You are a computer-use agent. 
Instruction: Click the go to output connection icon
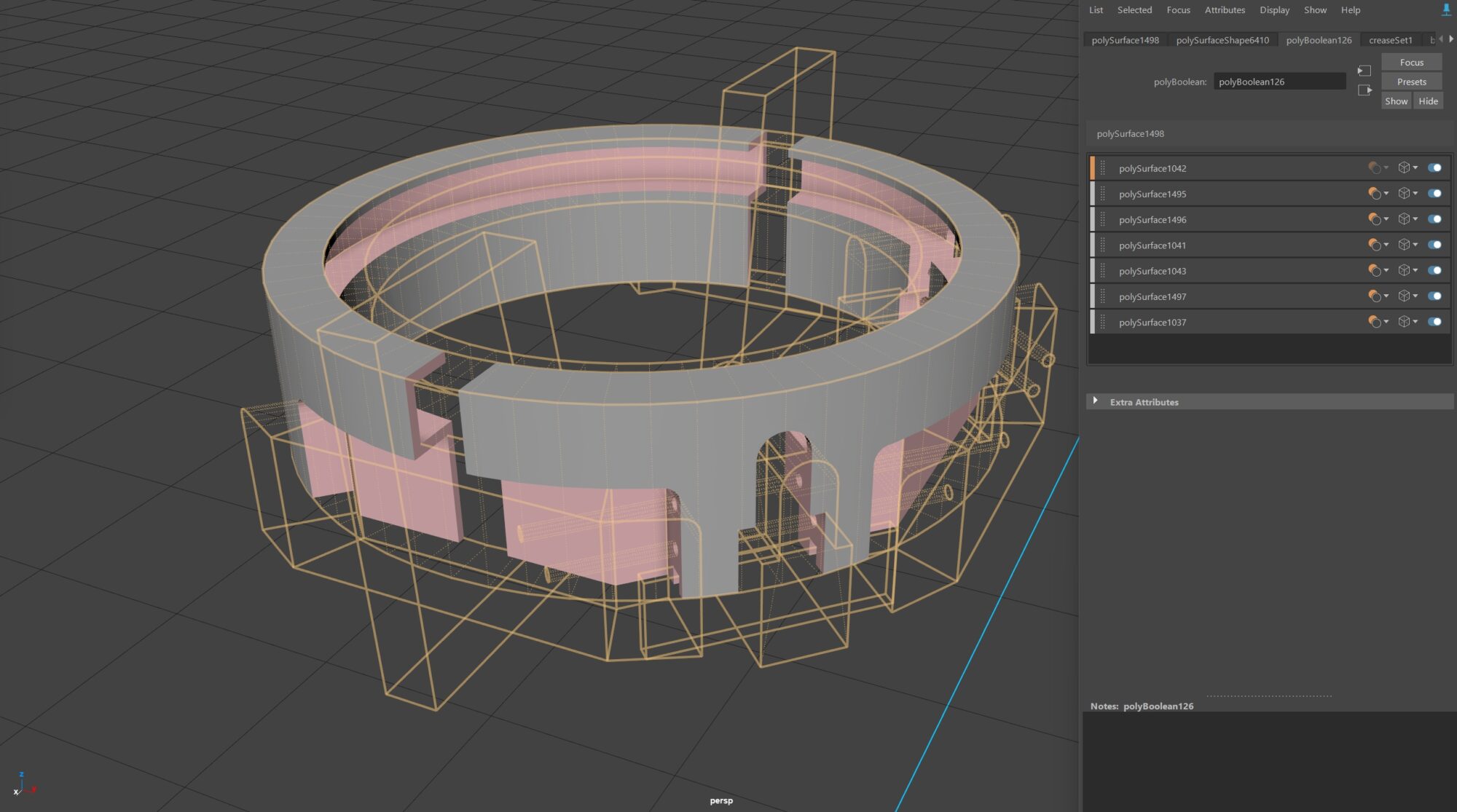[x=1364, y=90]
